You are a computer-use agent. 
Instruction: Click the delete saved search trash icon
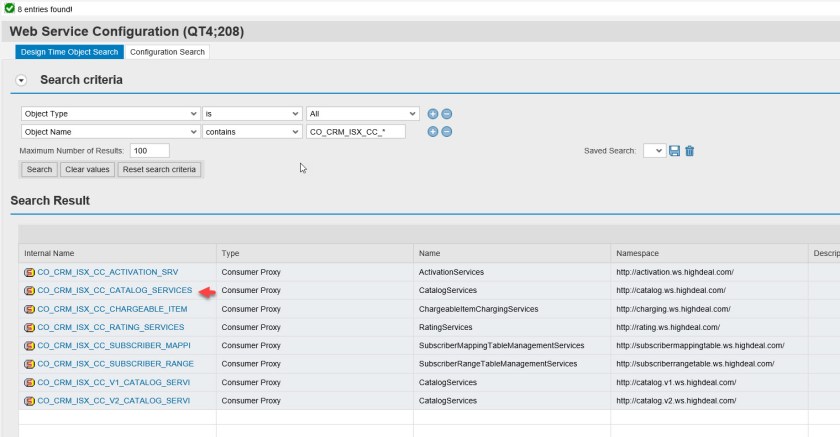click(x=690, y=151)
